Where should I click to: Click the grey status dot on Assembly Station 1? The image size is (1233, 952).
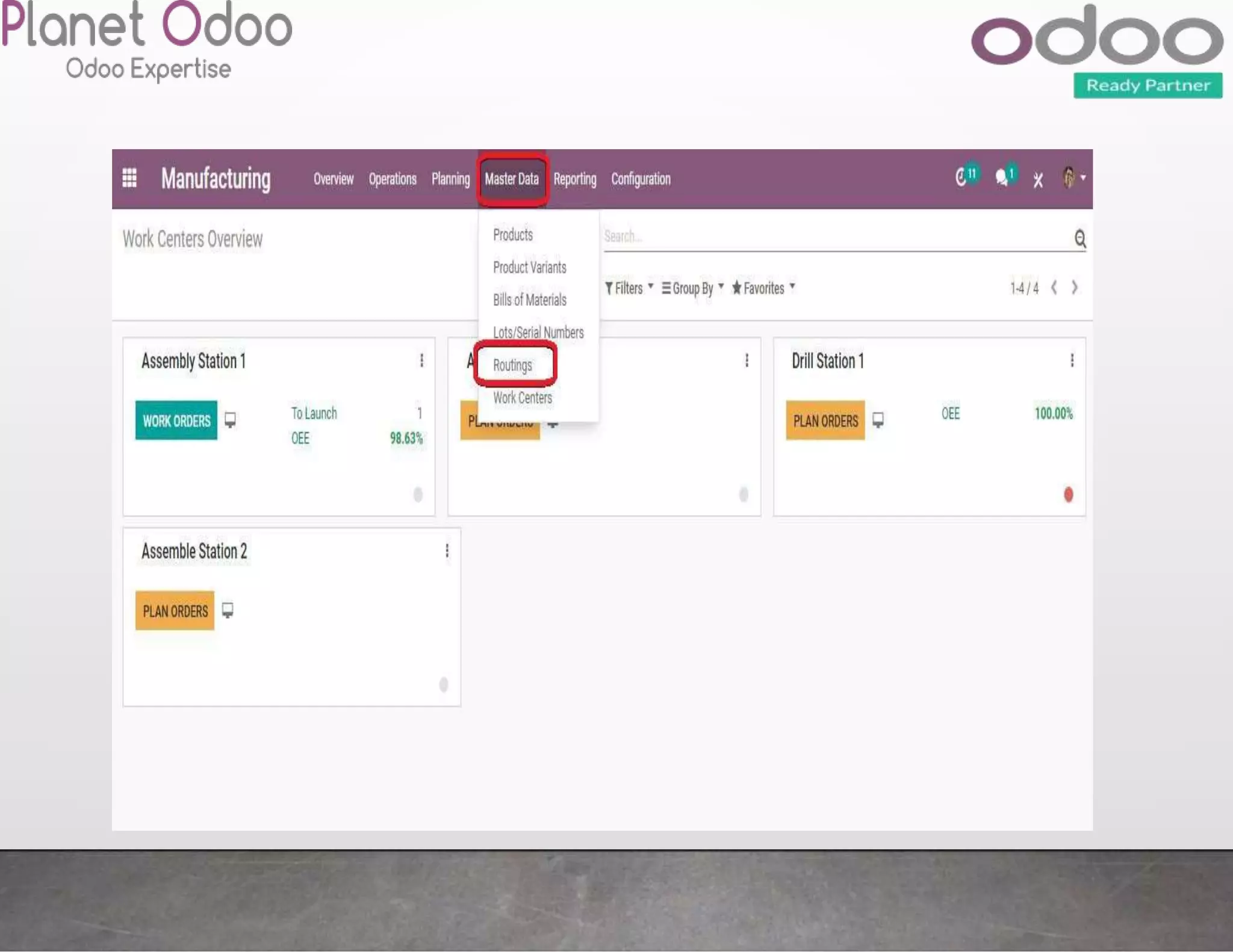tap(418, 495)
